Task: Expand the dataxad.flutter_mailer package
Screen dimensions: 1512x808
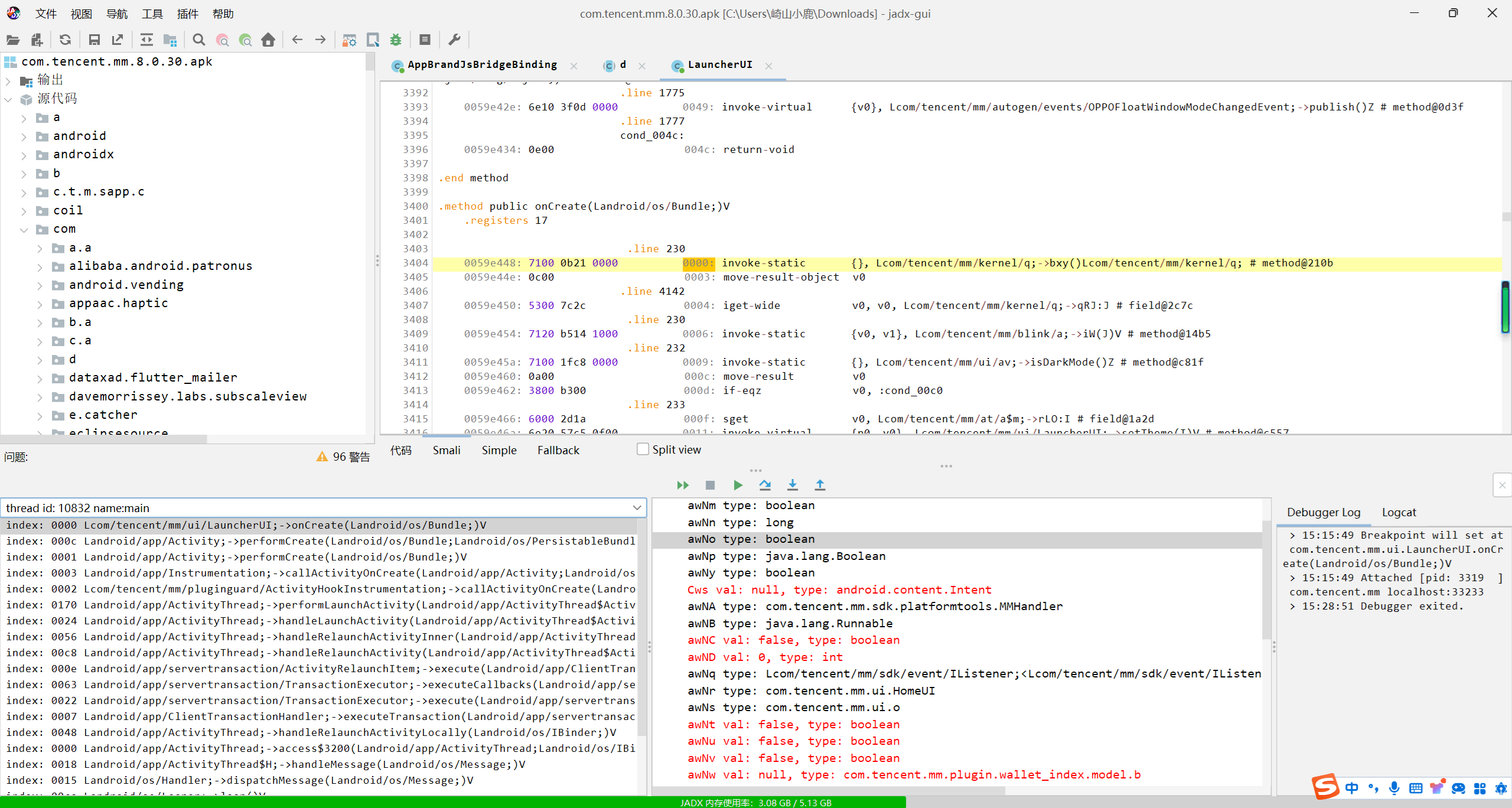Action: coord(40,379)
